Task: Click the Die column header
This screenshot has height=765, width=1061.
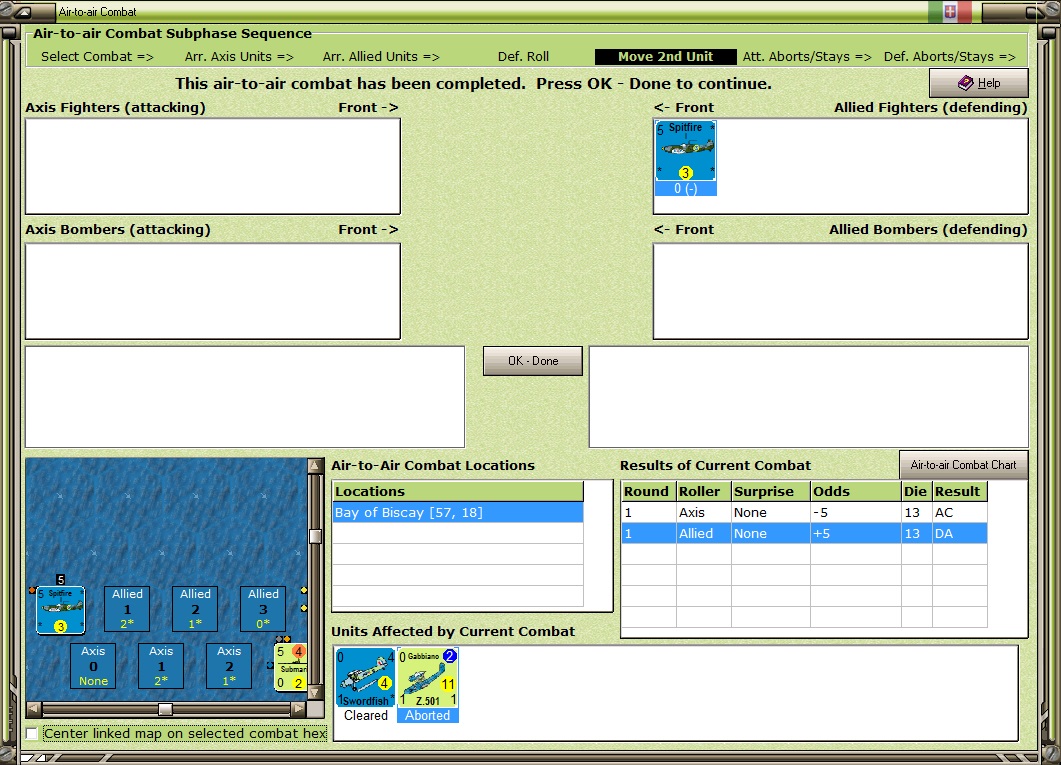Action: (x=917, y=491)
